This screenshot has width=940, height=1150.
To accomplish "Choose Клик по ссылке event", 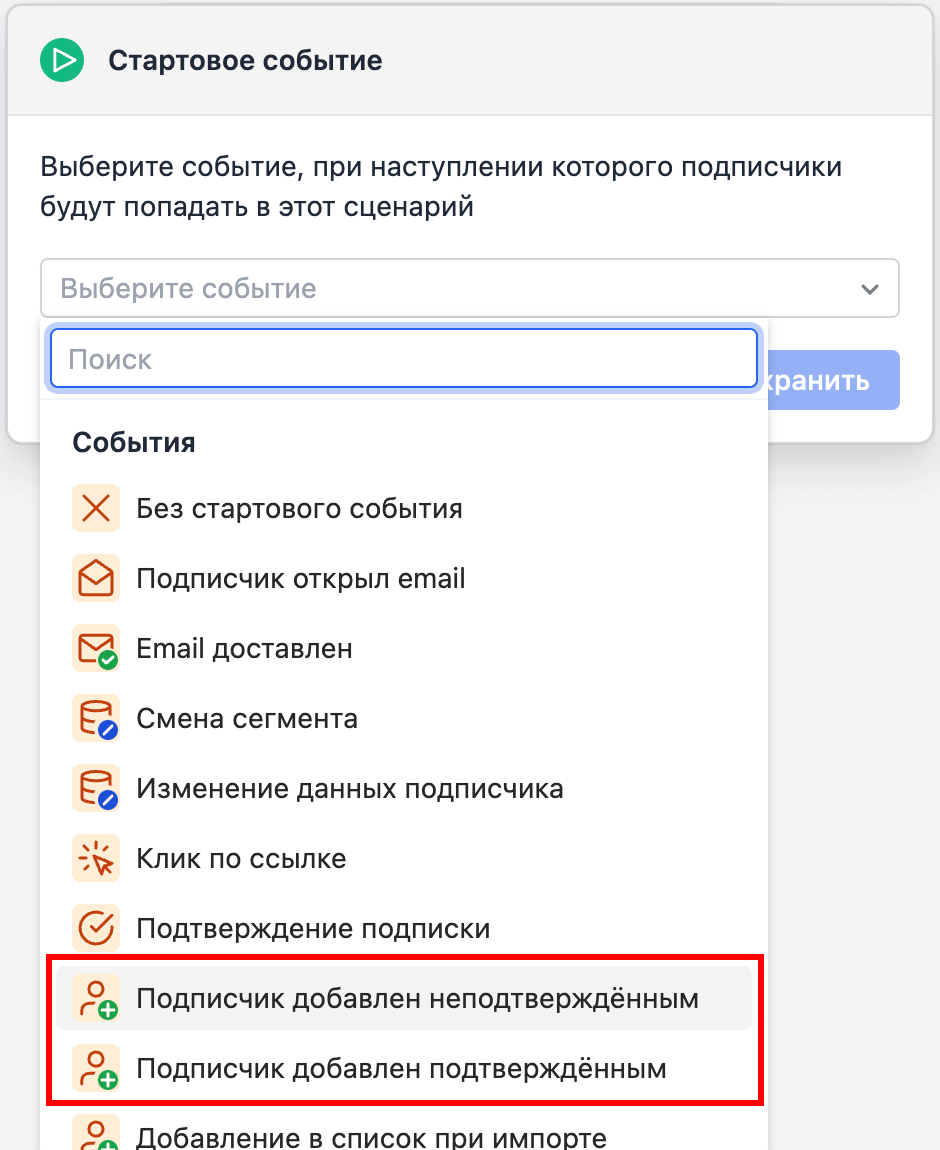I will click(x=403, y=858).
